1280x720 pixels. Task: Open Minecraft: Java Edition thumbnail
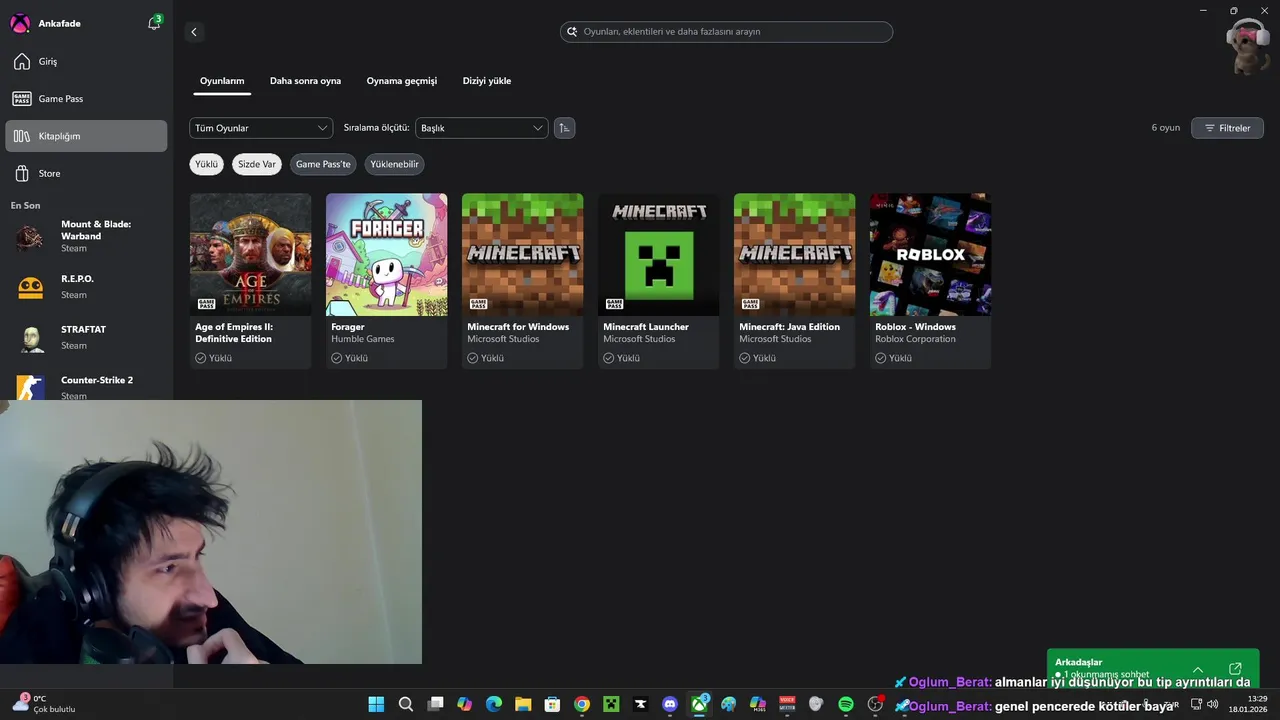point(795,254)
